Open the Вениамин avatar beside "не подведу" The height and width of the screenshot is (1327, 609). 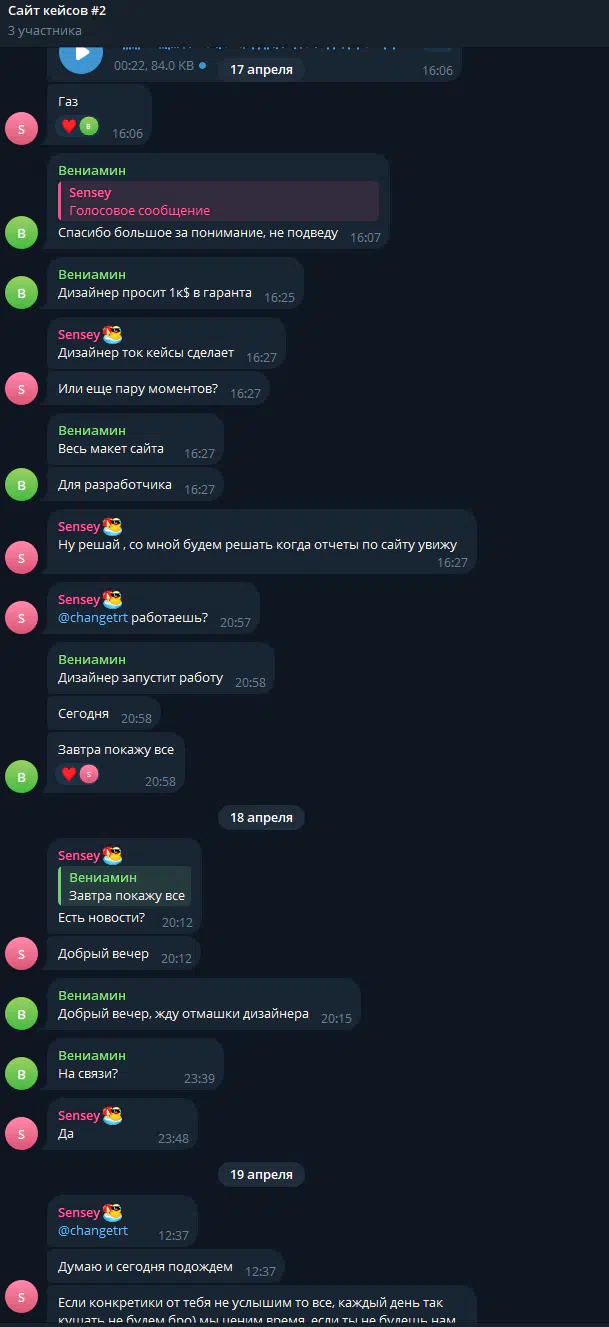[21, 233]
